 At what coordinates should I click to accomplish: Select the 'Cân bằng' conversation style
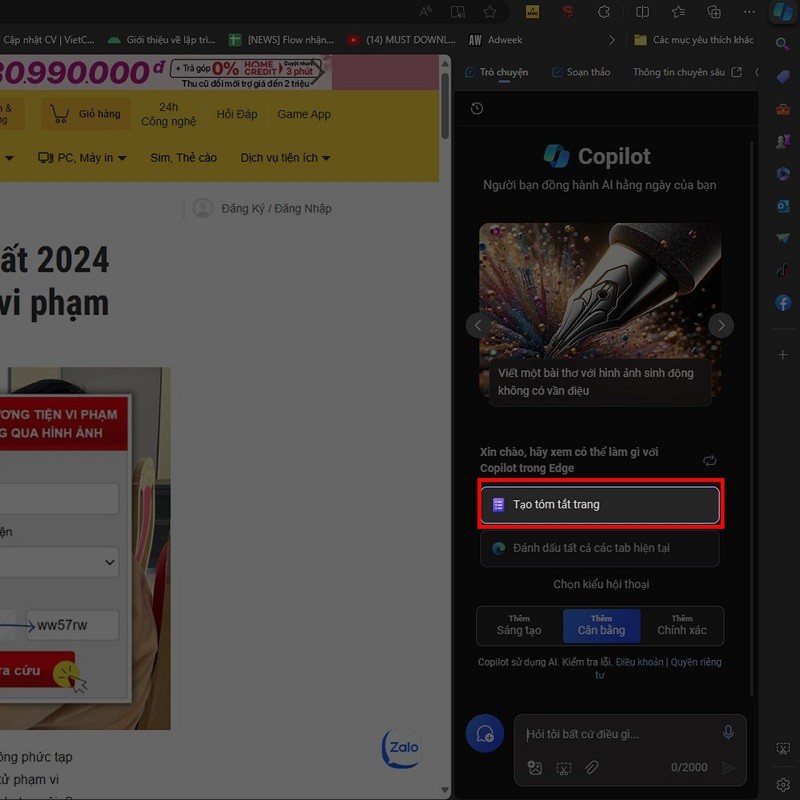click(601, 626)
